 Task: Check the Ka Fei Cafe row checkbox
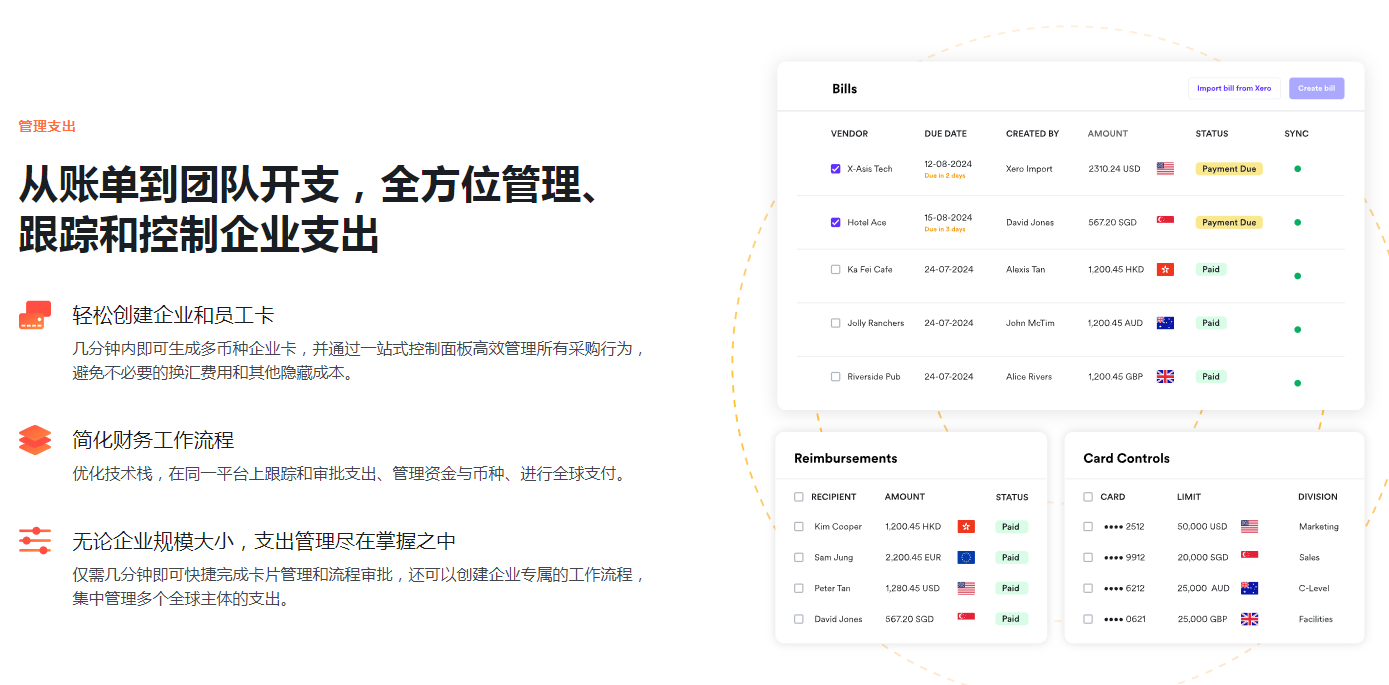(x=835, y=268)
